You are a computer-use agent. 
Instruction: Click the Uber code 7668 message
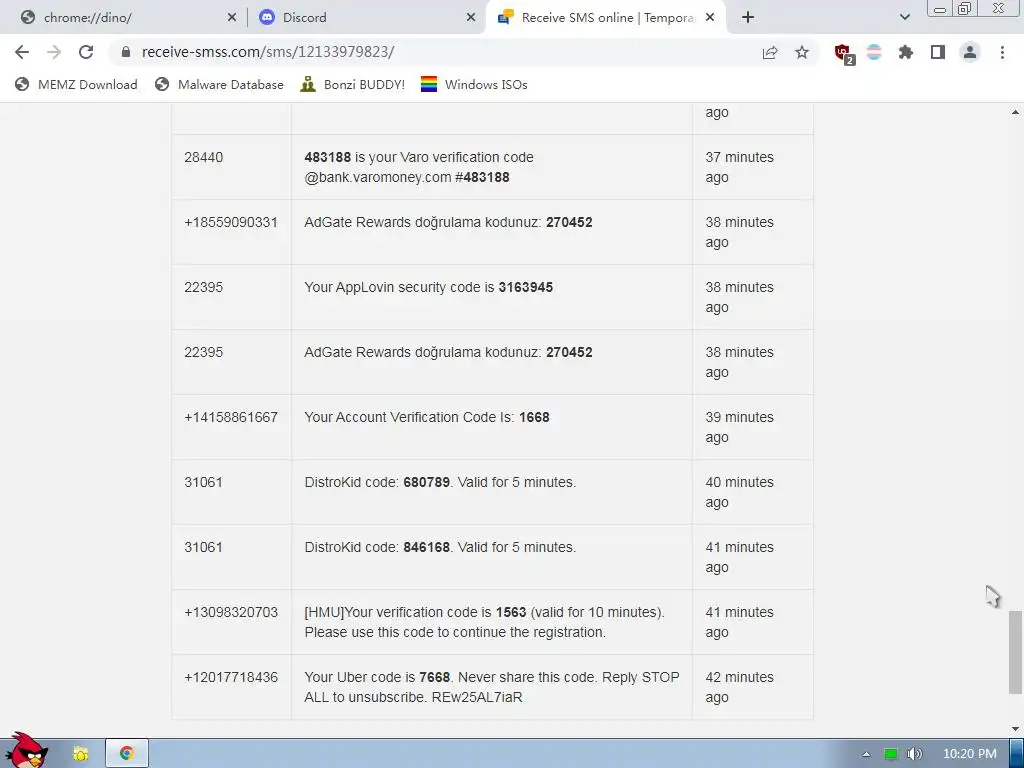click(x=492, y=687)
